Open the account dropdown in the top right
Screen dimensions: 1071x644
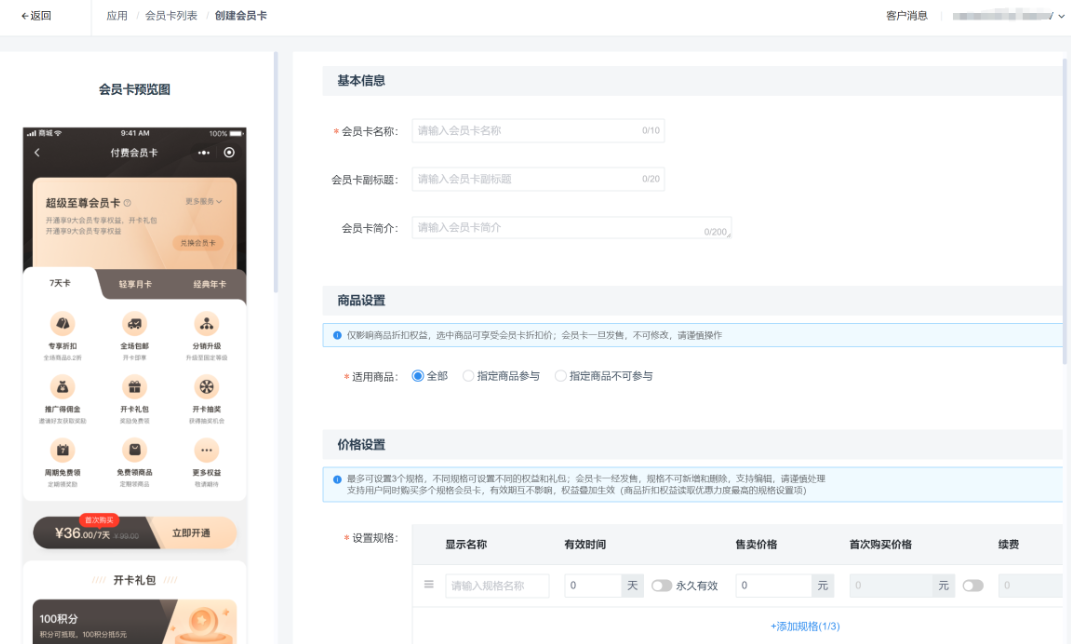pyautogui.click(x=1008, y=16)
